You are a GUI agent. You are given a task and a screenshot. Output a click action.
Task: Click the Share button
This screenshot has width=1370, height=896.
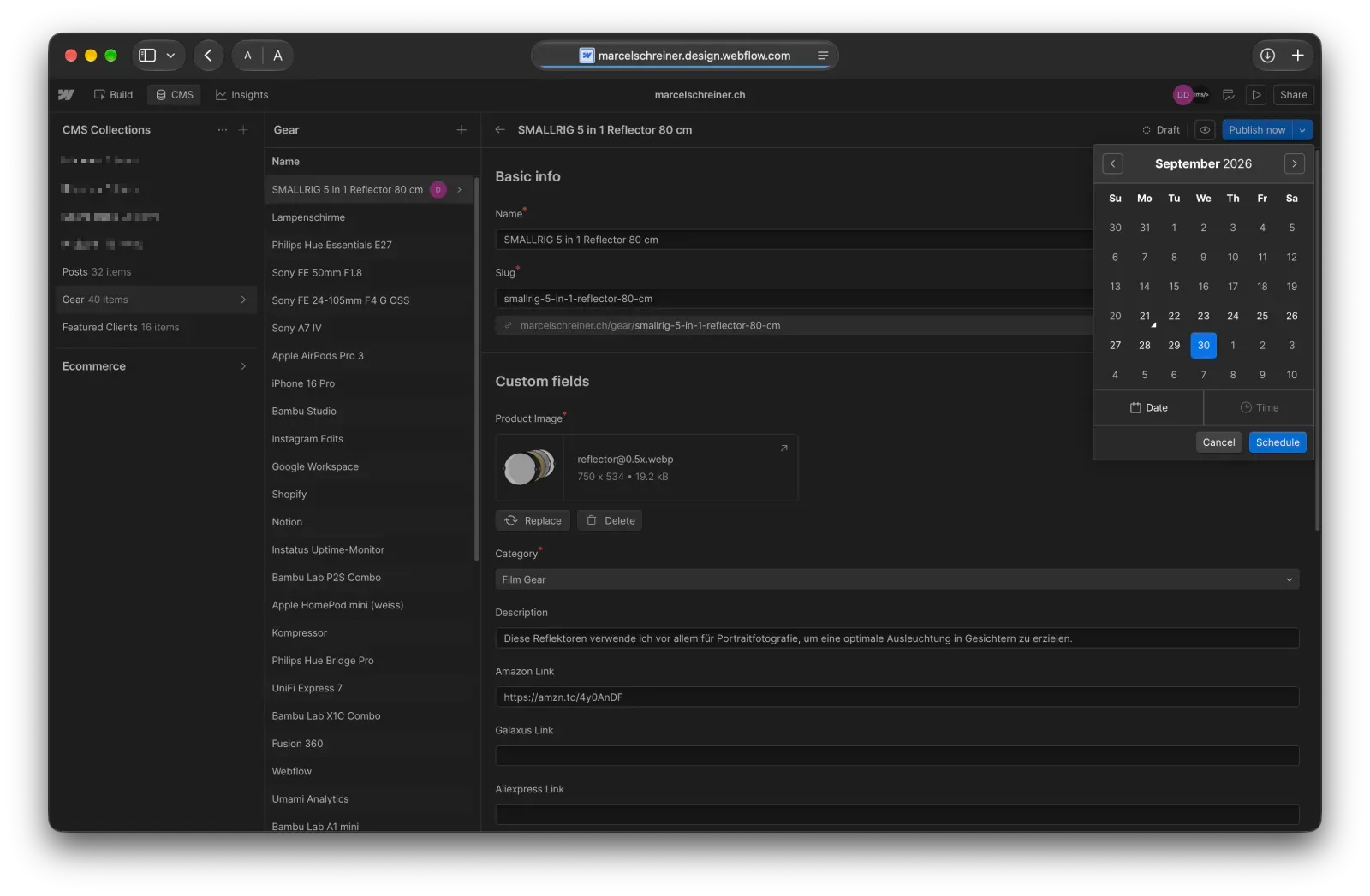coord(1293,95)
